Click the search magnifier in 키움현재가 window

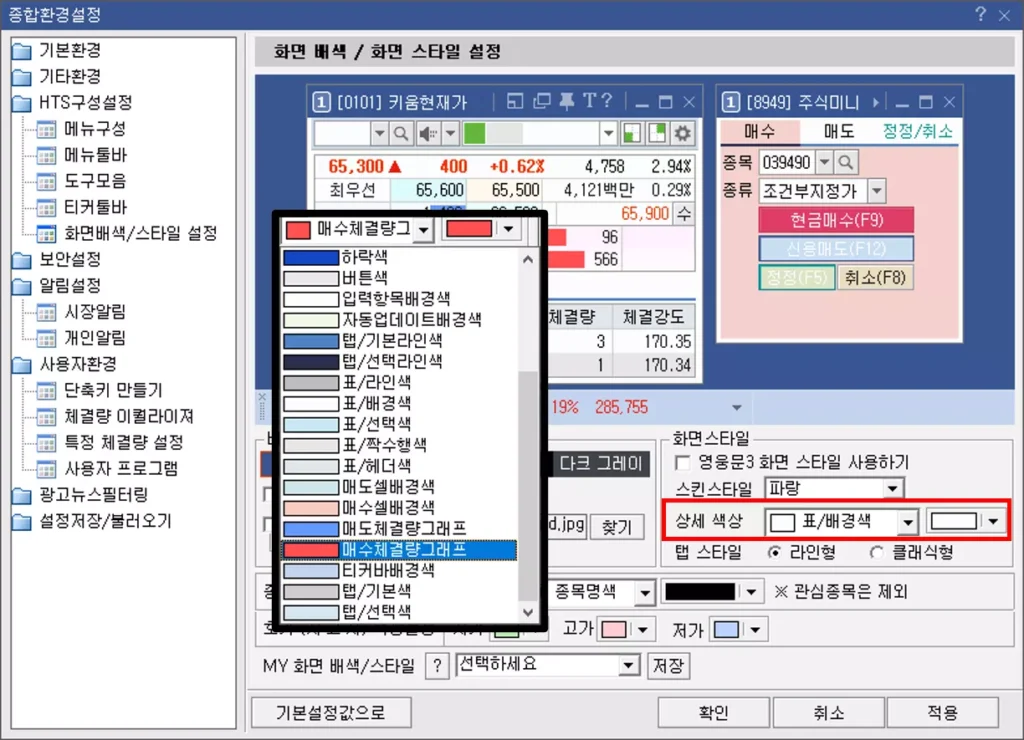coord(401,134)
